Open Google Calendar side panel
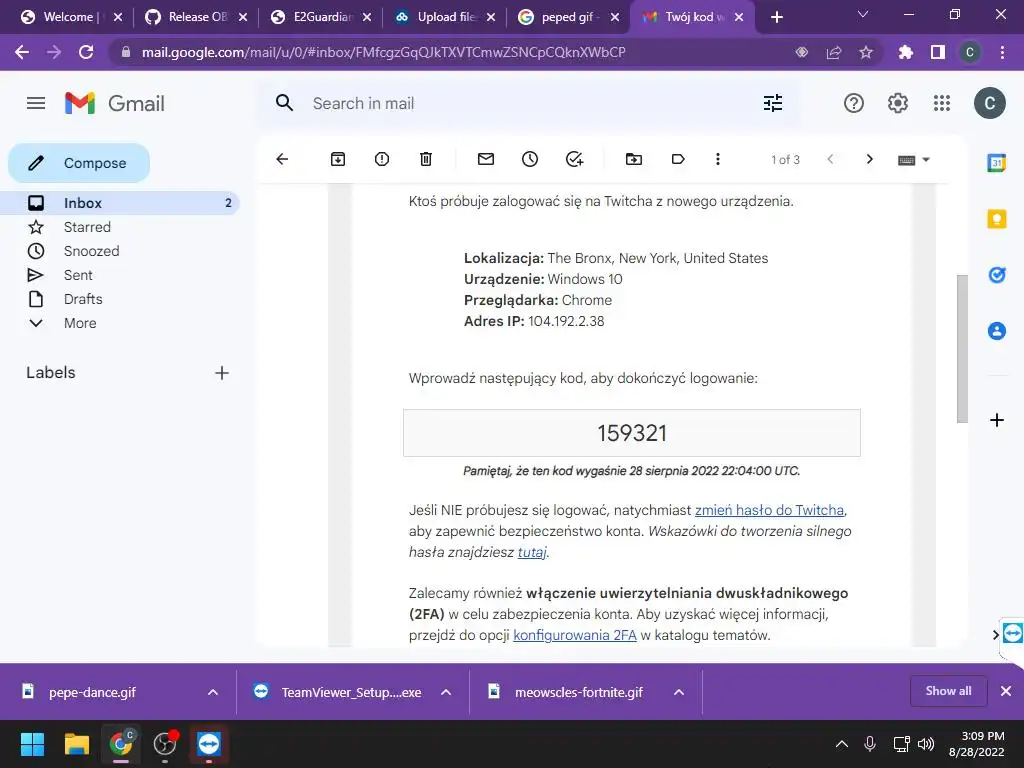 tap(997, 163)
